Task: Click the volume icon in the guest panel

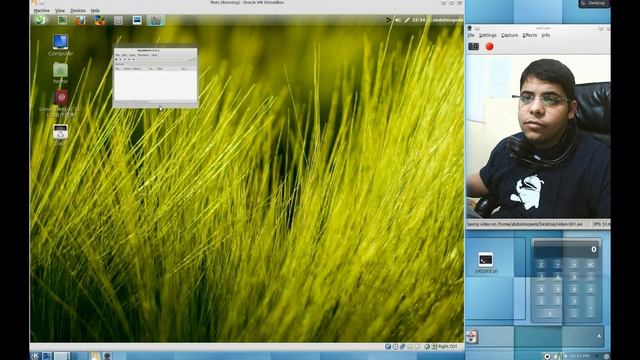Action: point(398,20)
